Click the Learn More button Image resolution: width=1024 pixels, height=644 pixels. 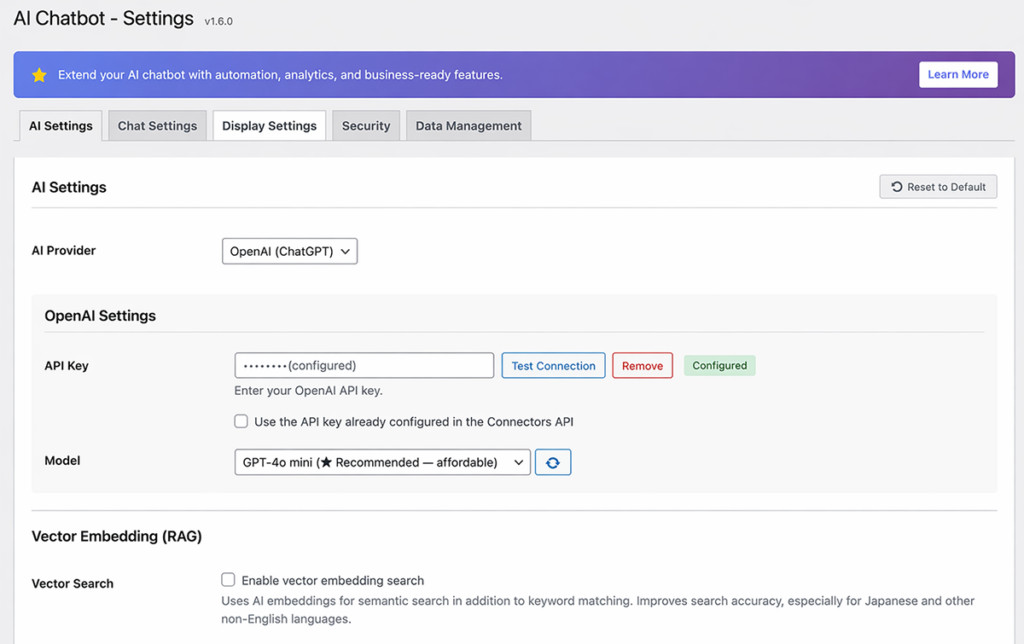957,74
